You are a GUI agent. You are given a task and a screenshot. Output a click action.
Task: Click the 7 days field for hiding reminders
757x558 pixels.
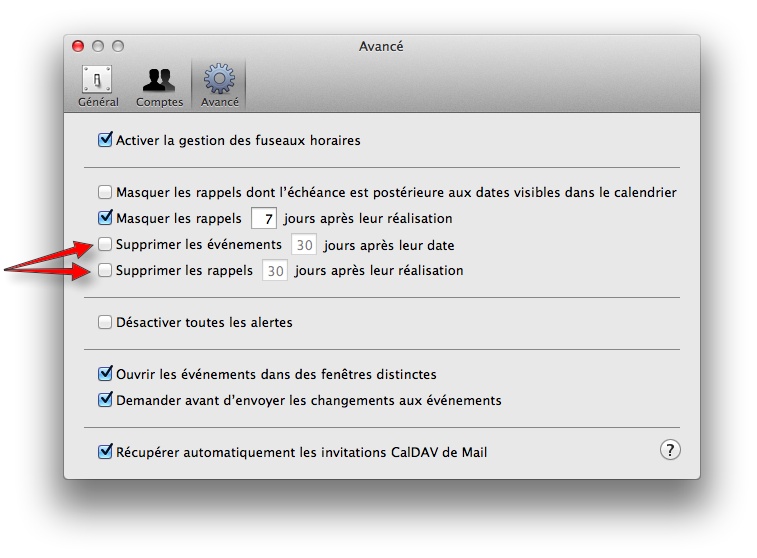(264, 219)
